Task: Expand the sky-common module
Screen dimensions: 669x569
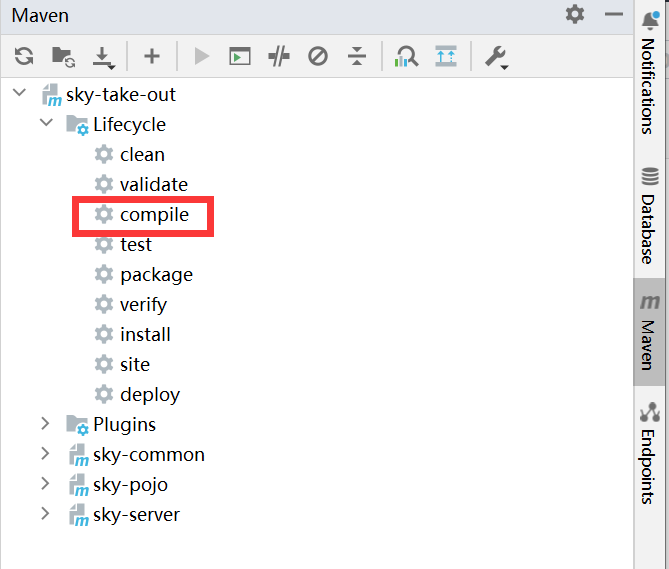Action: coord(45,453)
